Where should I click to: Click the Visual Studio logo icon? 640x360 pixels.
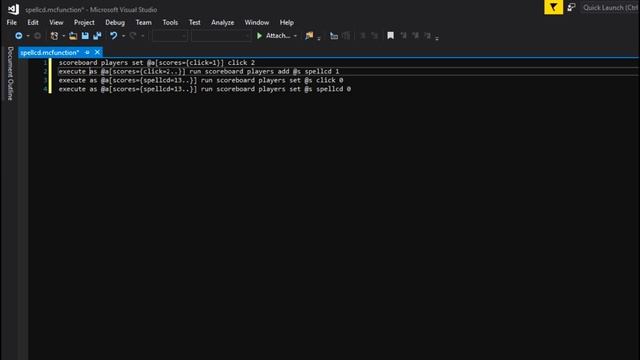point(13,9)
